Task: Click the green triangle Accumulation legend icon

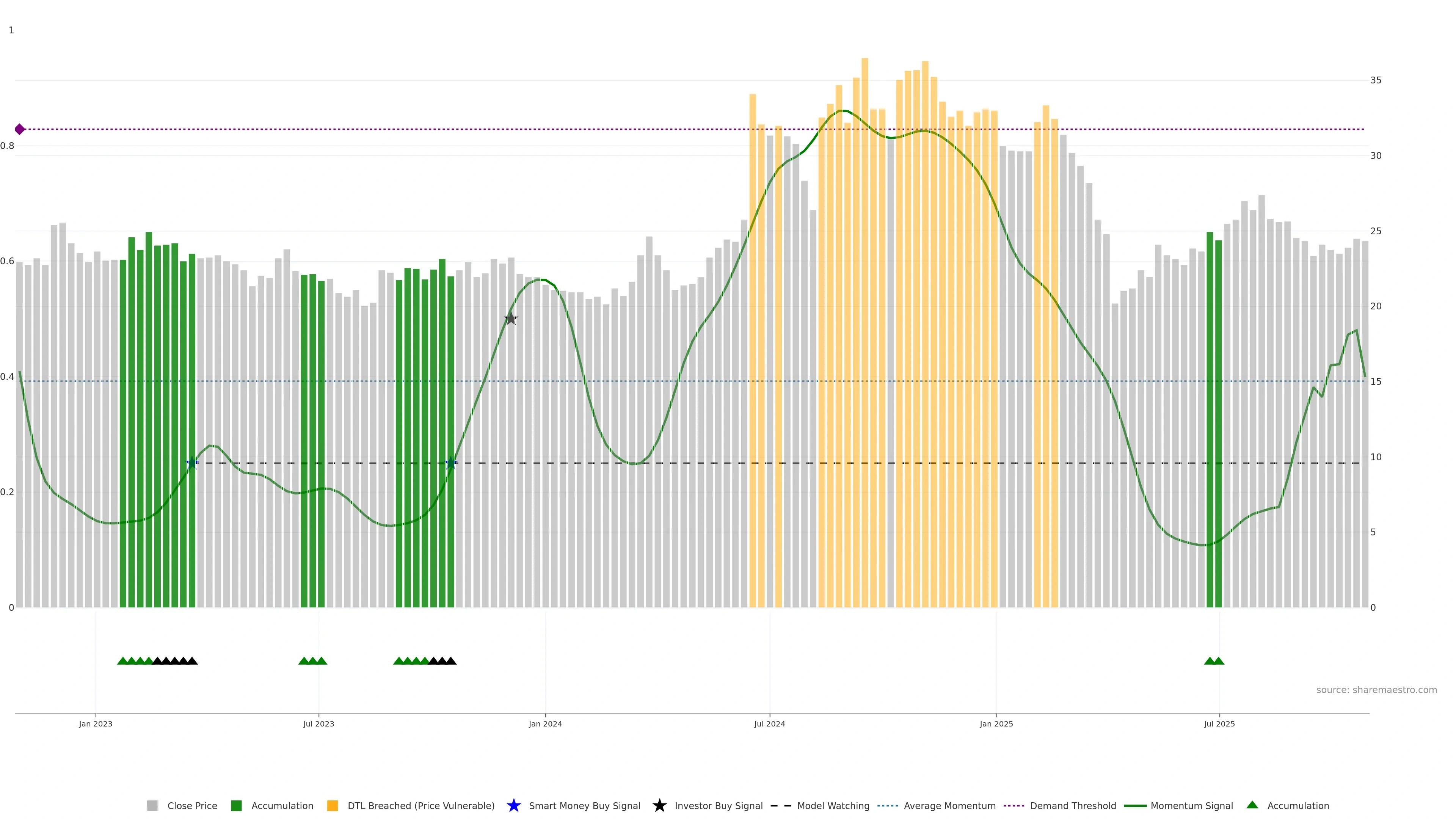Action: [x=1252, y=805]
